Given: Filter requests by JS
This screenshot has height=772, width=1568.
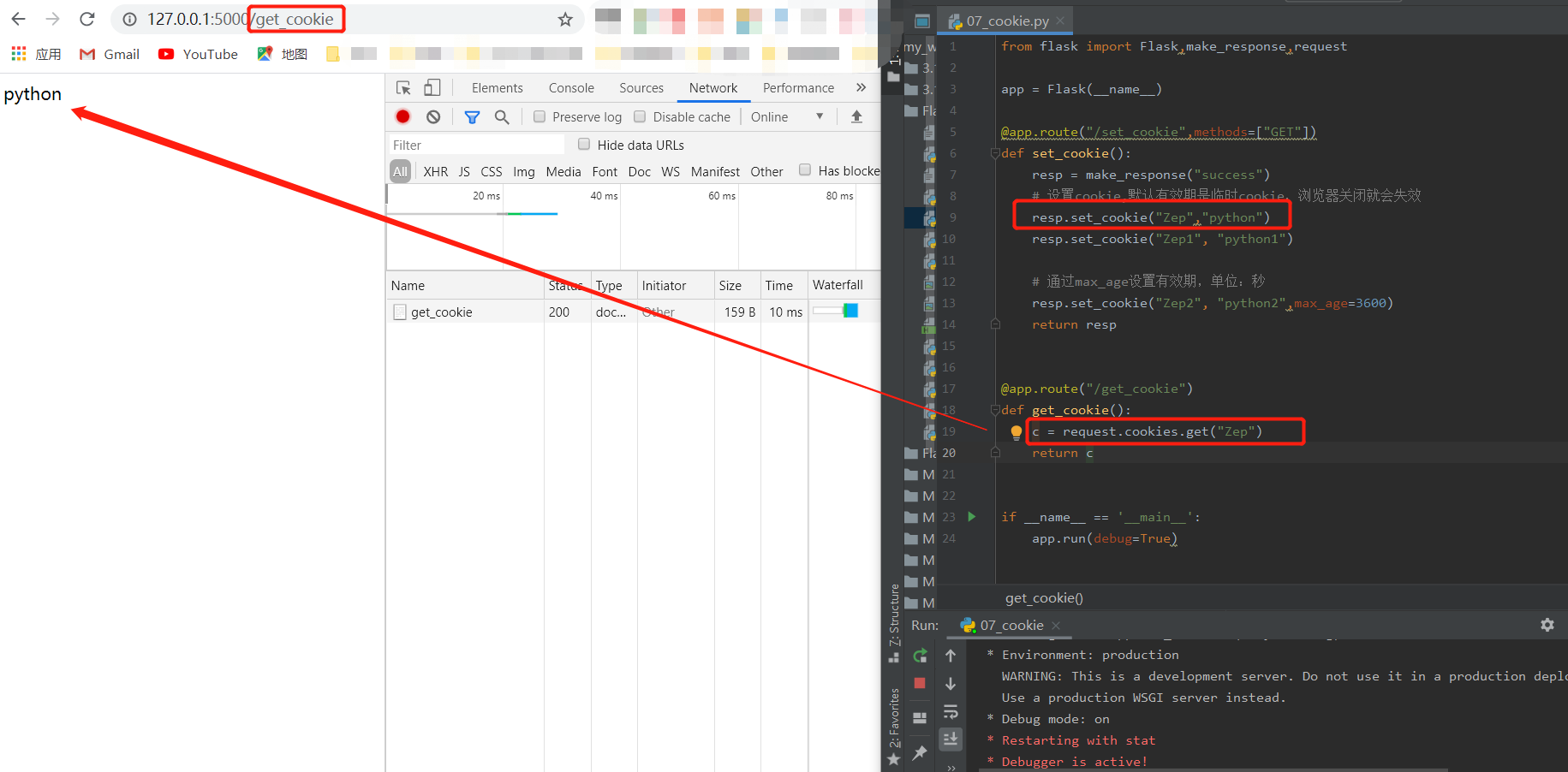Looking at the screenshot, I should (x=464, y=171).
